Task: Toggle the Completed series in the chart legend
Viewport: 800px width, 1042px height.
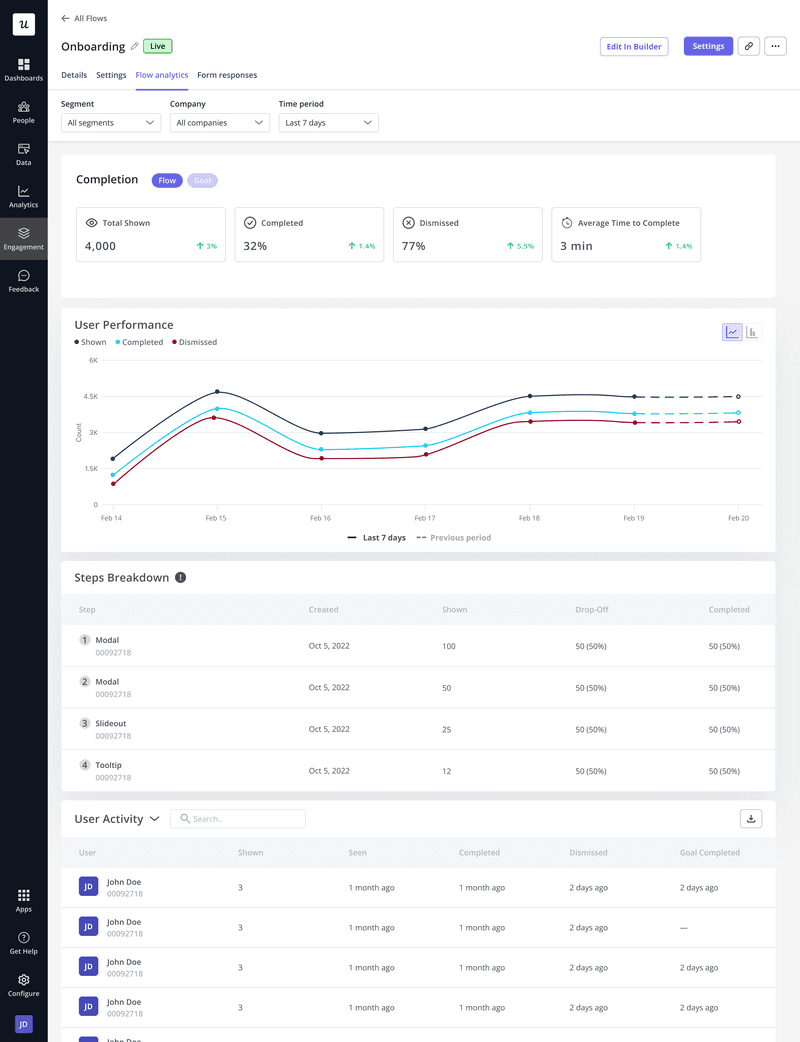Action: pos(140,342)
